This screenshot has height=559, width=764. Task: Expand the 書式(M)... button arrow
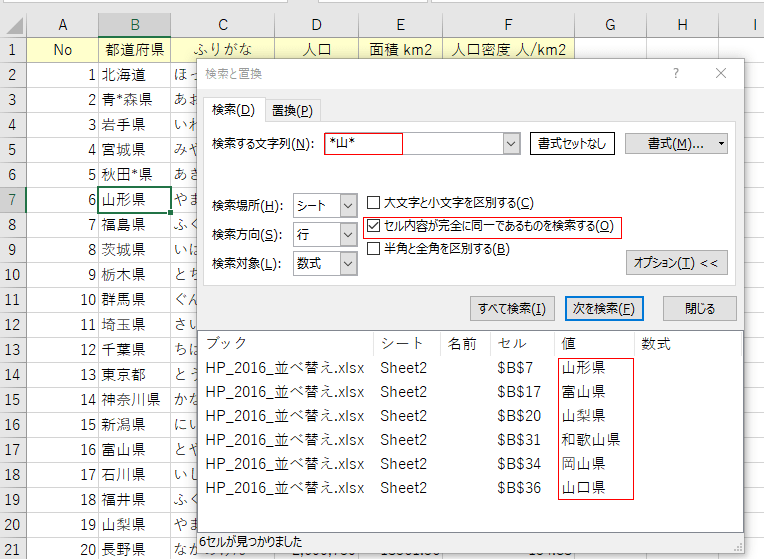(x=721, y=144)
